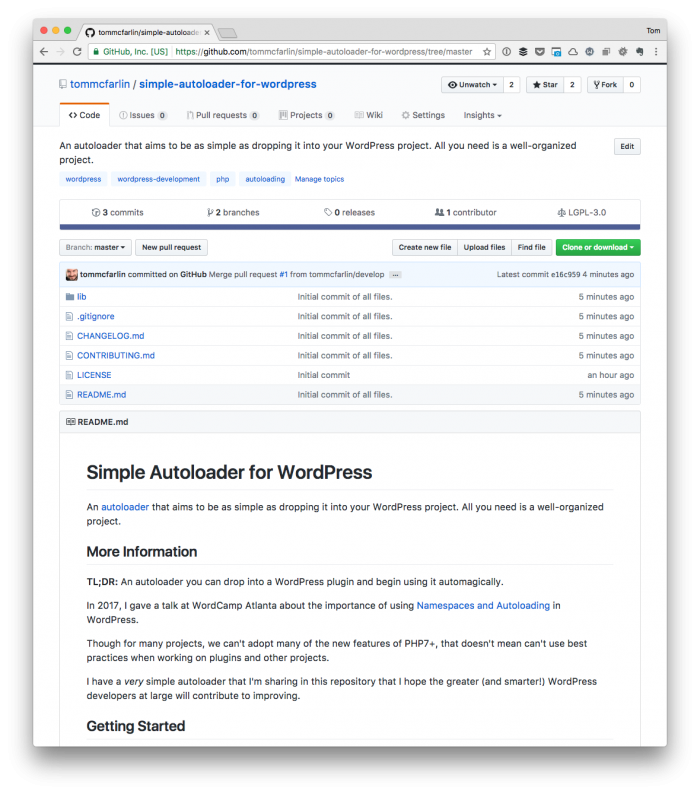The image size is (700, 794).
Task: Close the simple-autoloader browser tab
Action: tap(207, 32)
